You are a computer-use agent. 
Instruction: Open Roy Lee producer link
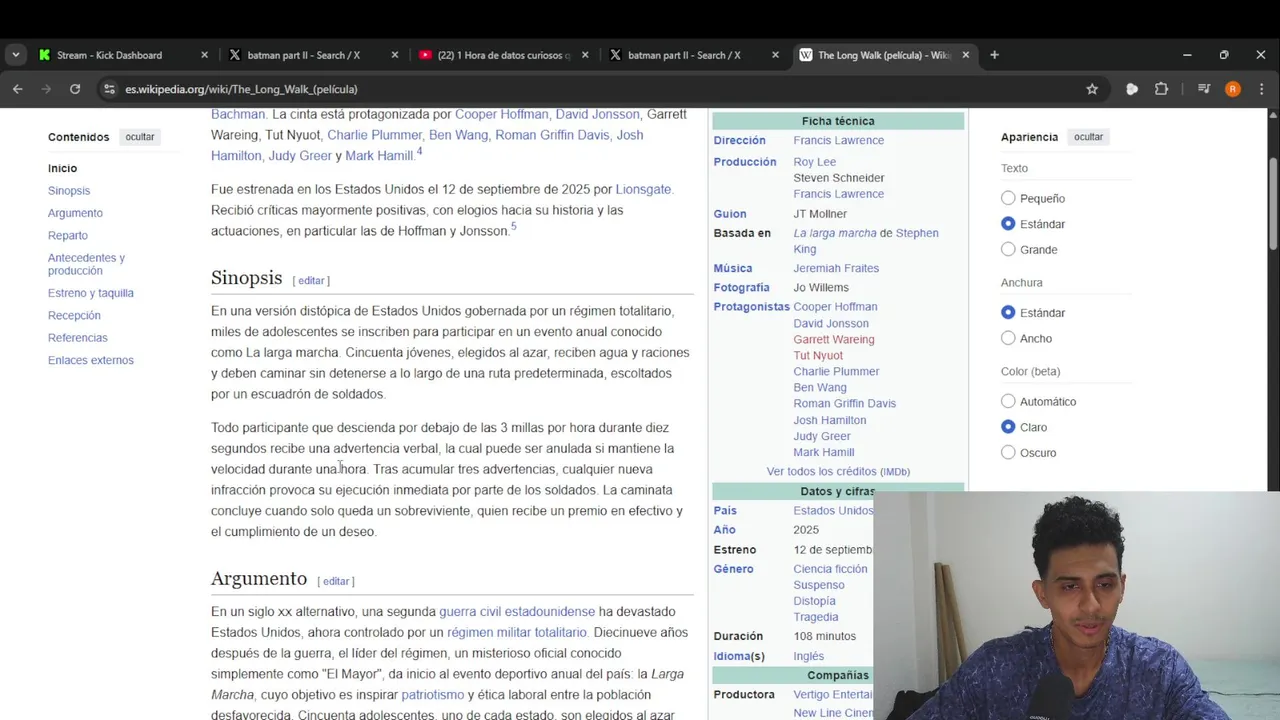point(814,162)
